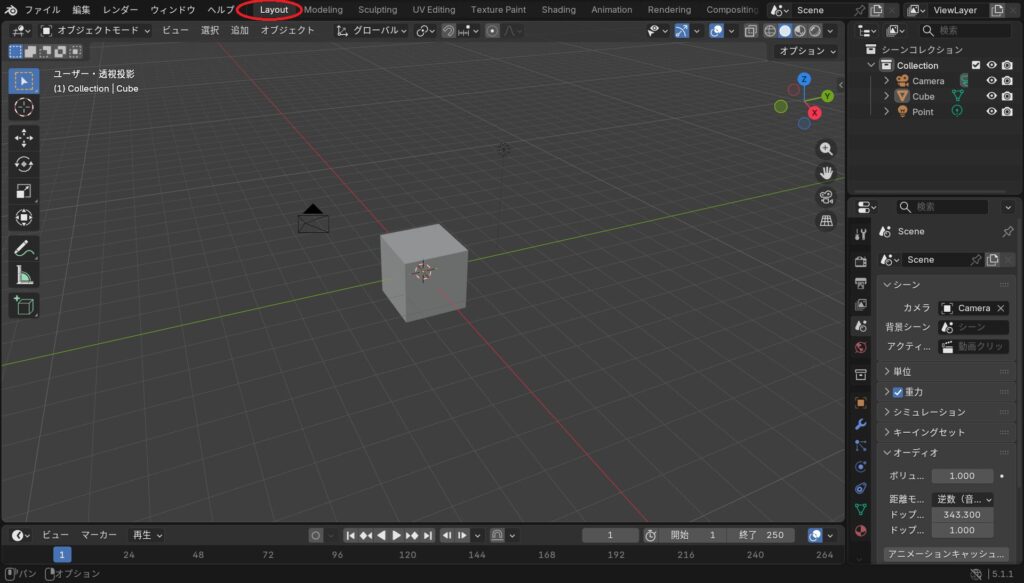Open the オブジェクトモード mode dropdown
The image size is (1024, 583).
96,30
